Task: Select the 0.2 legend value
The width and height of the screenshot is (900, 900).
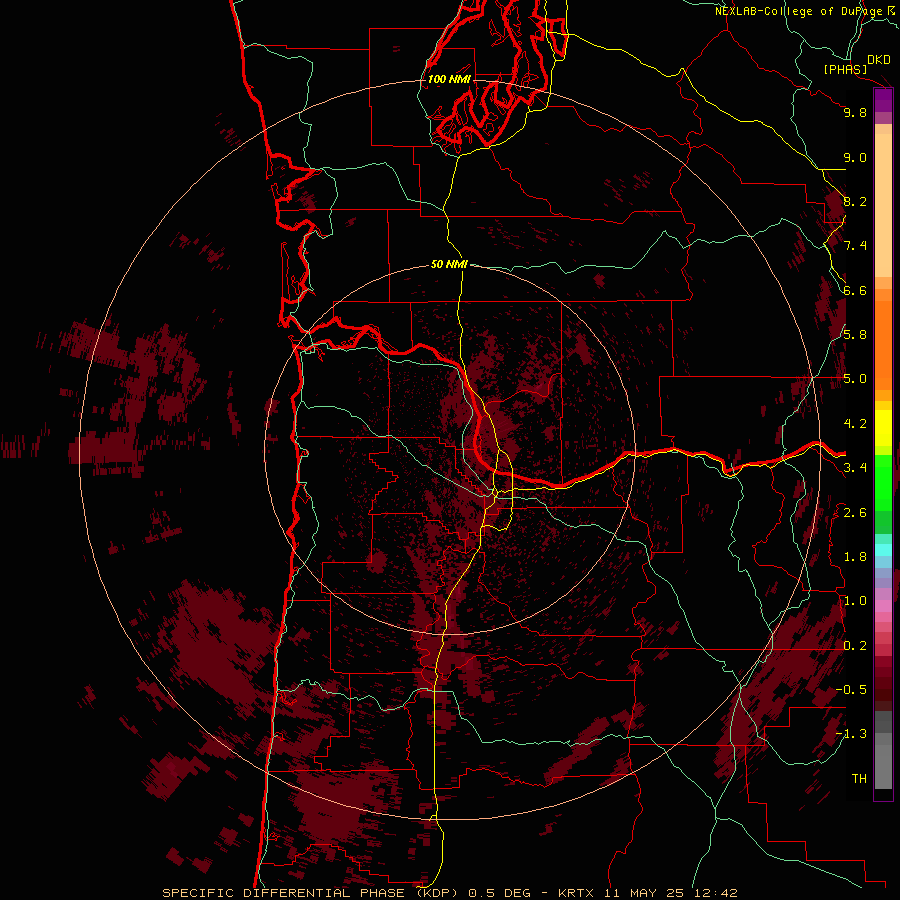Action: pyautogui.click(x=855, y=646)
